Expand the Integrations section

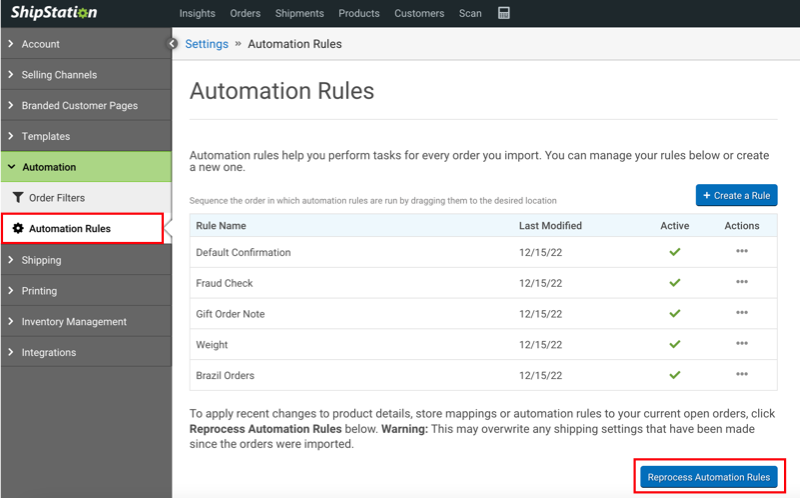(x=86, y=352)
